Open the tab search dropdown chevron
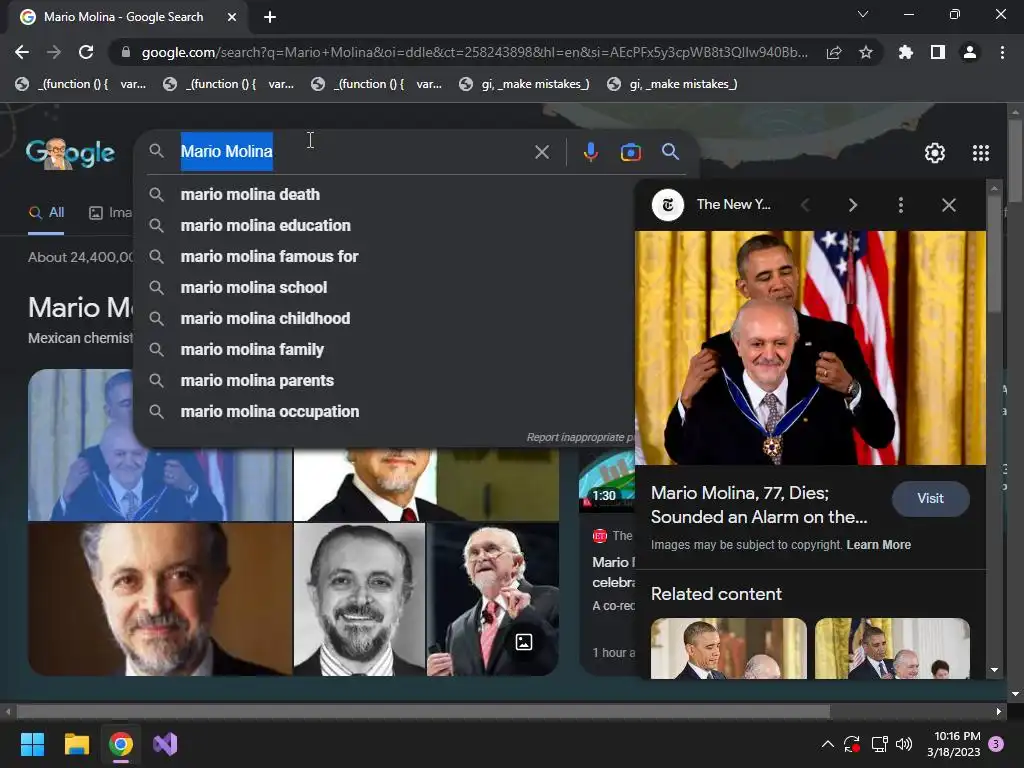Image resolution: width=1024 pixels, height=768 pixels. [863, 14]
